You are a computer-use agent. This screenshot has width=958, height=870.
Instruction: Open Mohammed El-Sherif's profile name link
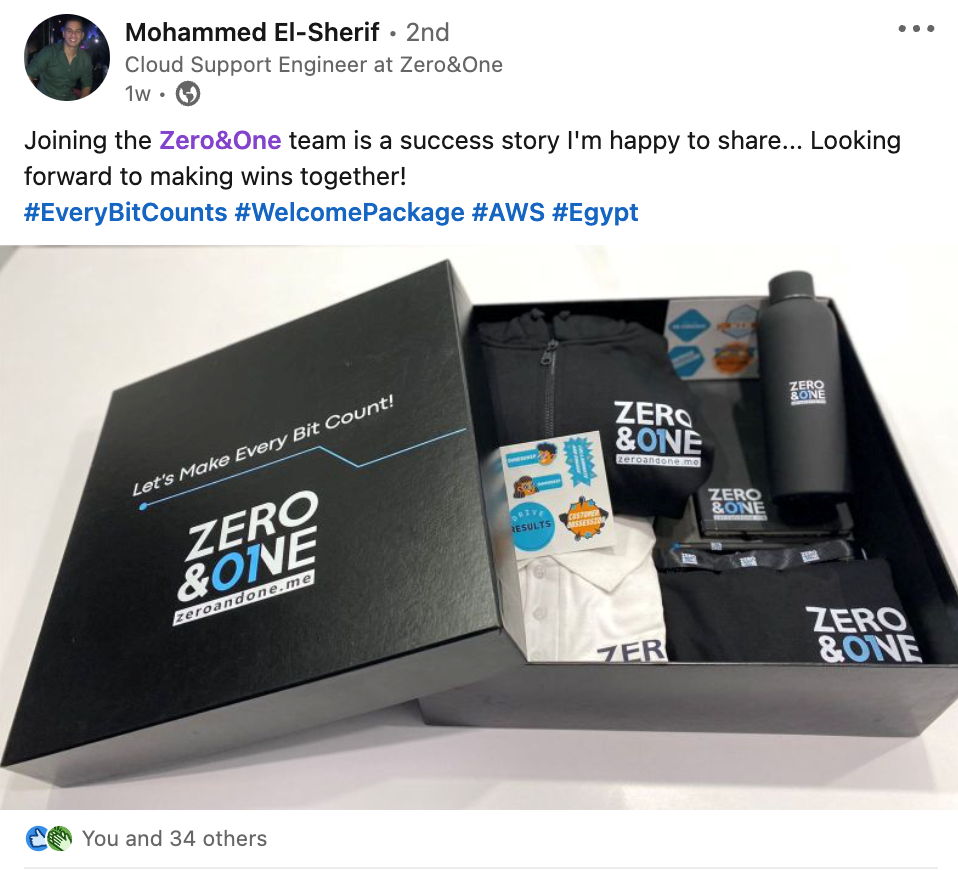[x=252, y=32]
